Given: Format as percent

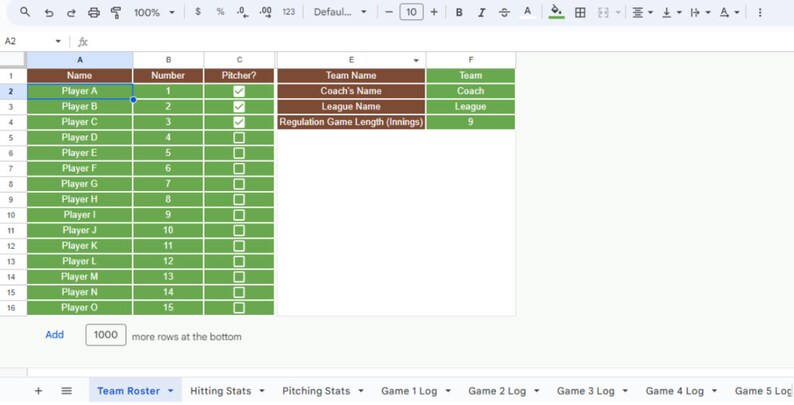Looking at the screenshot, I should point(220,12).
